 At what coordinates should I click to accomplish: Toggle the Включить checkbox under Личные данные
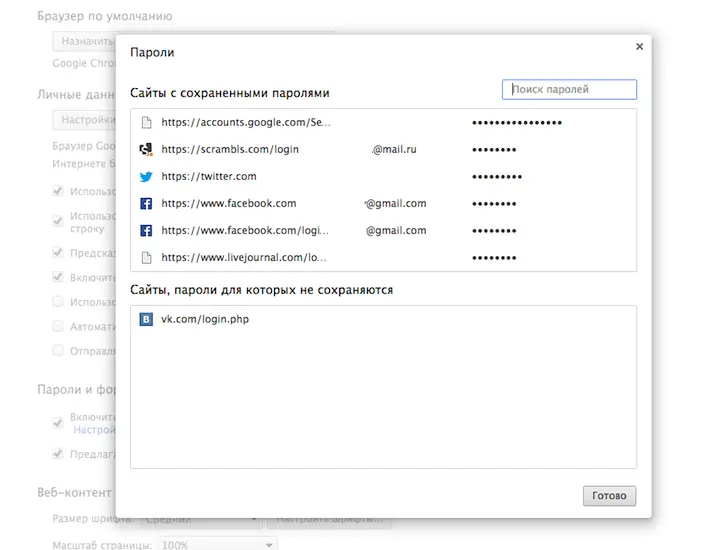58,277
